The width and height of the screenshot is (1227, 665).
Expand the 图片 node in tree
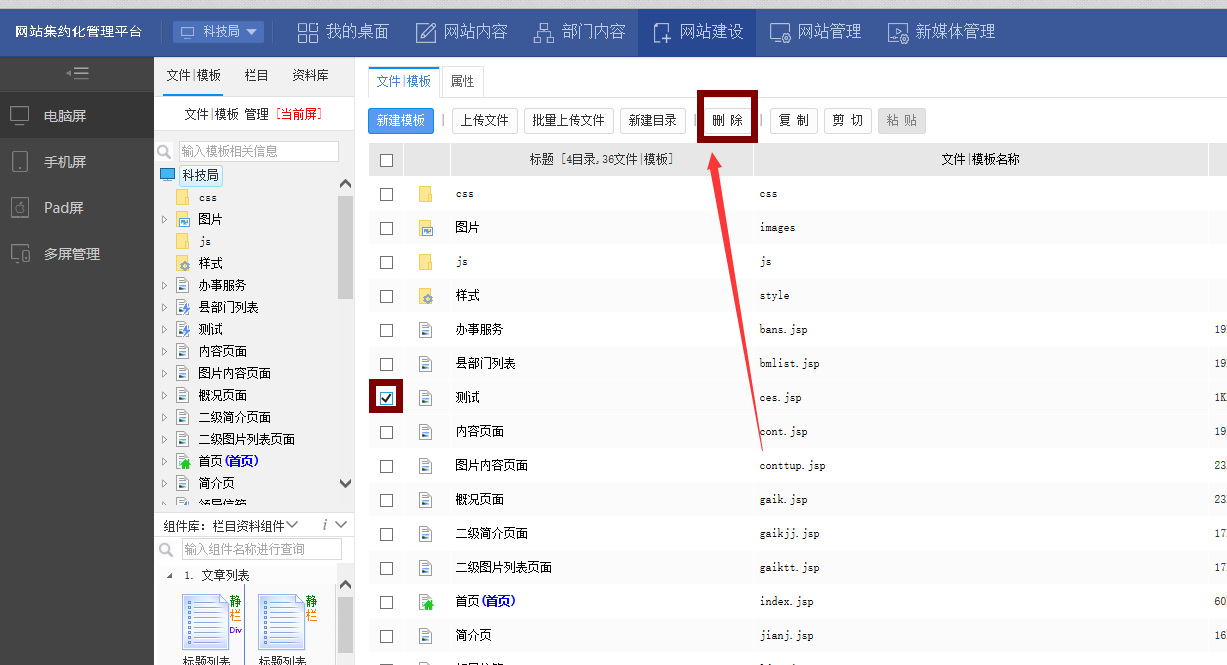click(x=164, y=219)
